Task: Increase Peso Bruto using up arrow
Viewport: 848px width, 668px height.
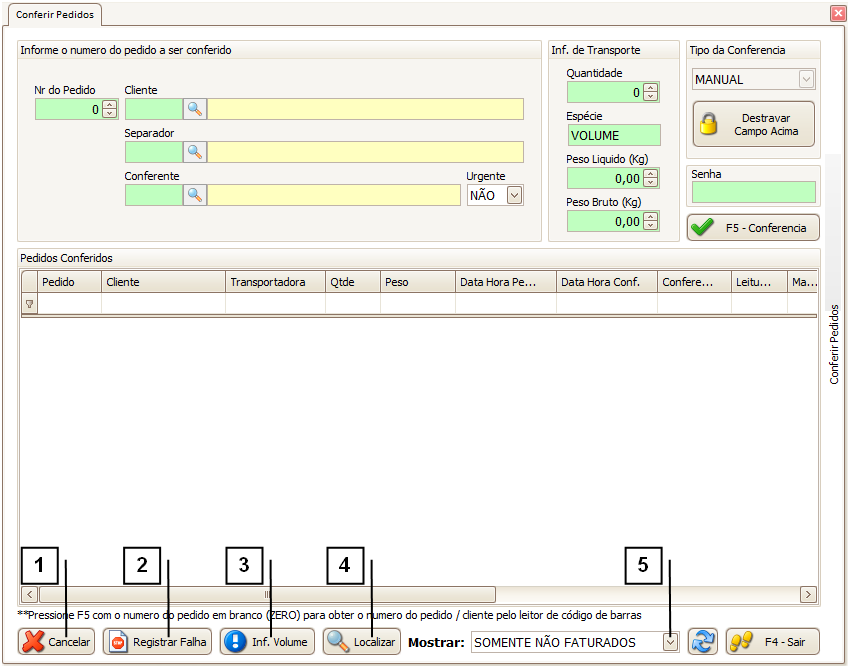Action: pos(651,217)
